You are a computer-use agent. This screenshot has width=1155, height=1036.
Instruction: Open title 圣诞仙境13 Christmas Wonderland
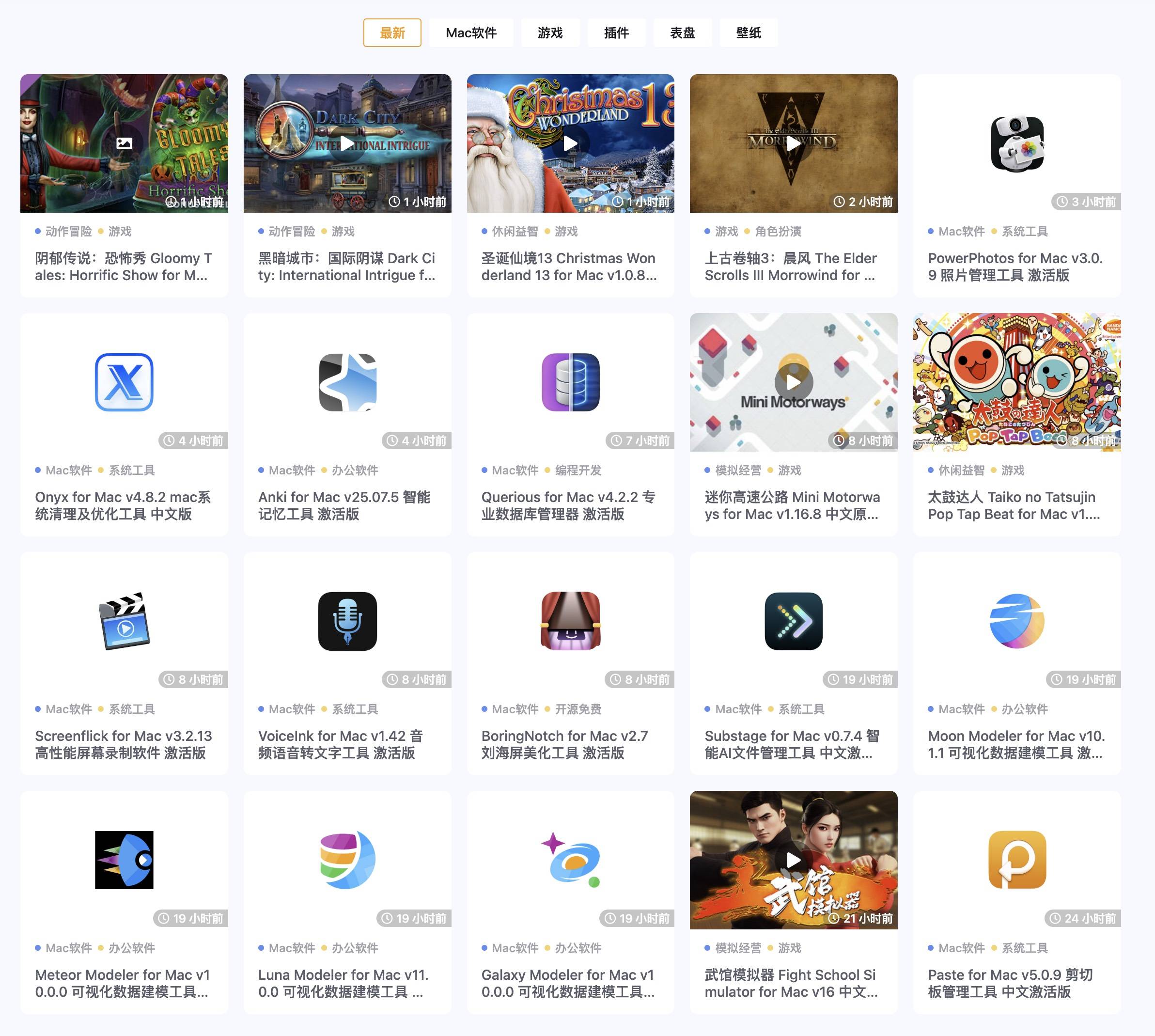569,267
